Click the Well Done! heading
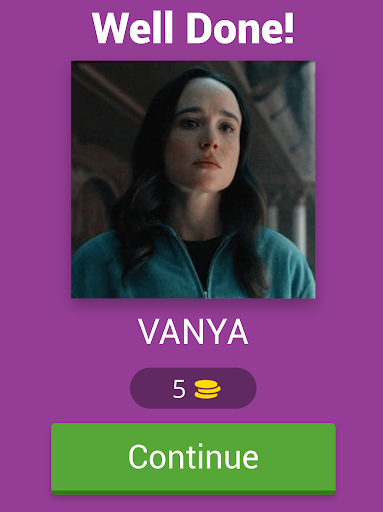The height and width of the screenshot is (512, 383). click(193, 28)
